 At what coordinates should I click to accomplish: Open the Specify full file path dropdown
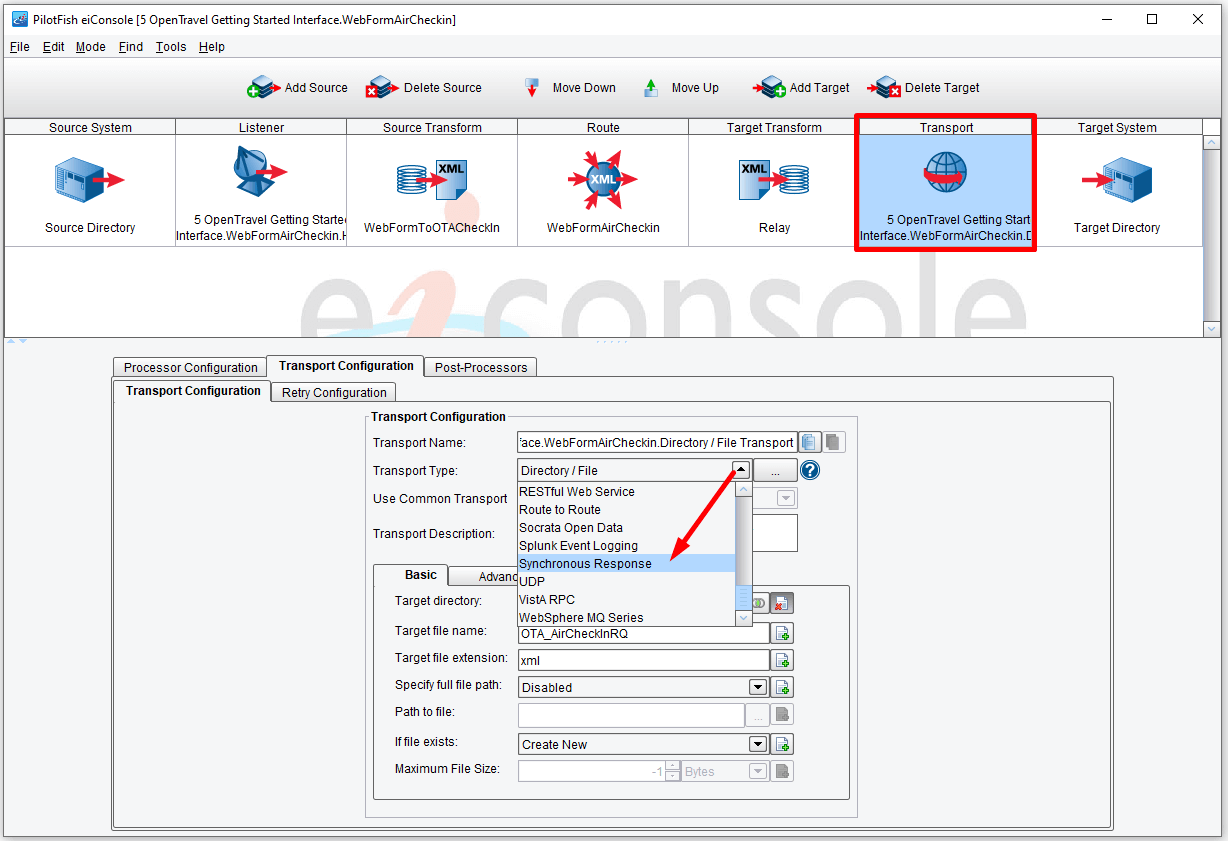tap(758, 687)
